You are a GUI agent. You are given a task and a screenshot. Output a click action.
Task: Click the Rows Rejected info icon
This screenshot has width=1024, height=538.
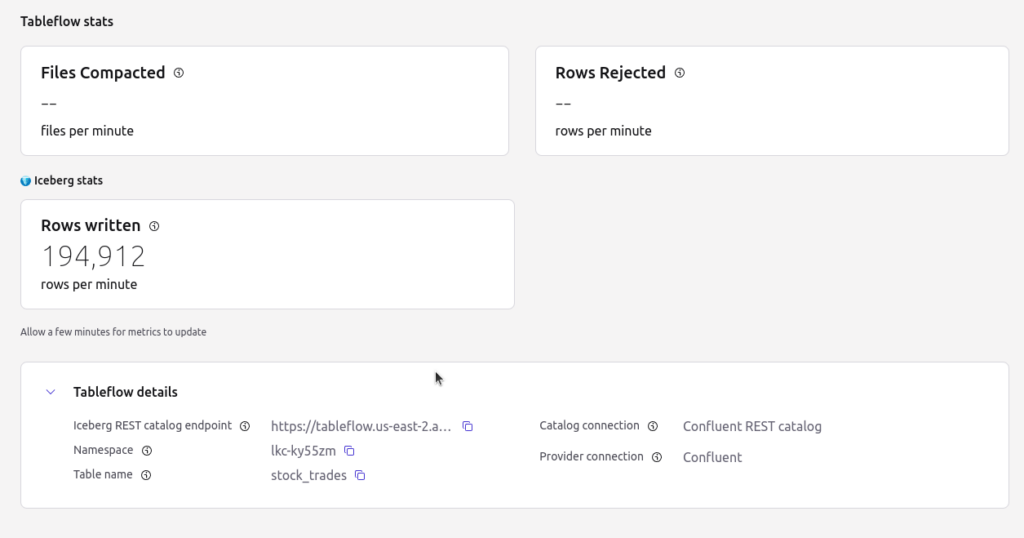click(x=679, y=73)
